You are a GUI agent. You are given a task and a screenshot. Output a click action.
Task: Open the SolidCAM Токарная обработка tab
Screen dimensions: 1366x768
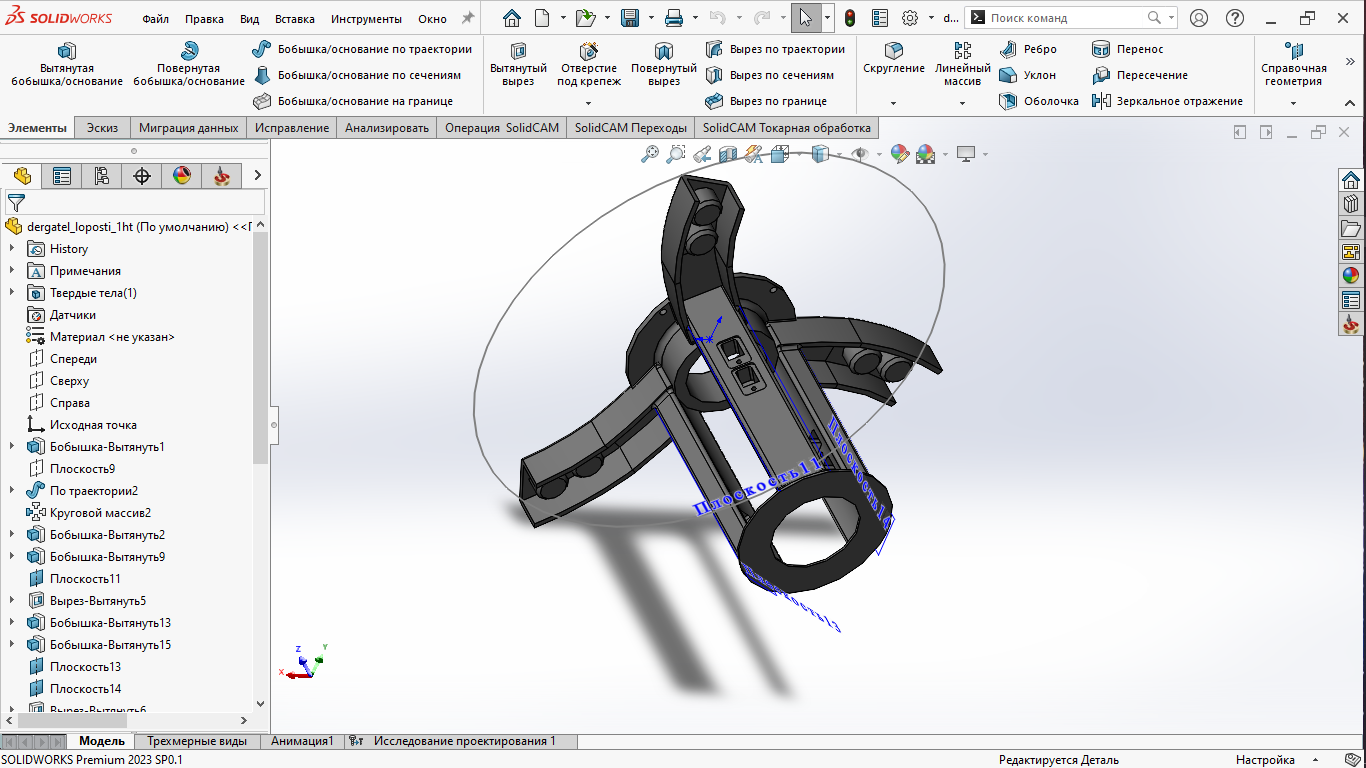(787, 128)
